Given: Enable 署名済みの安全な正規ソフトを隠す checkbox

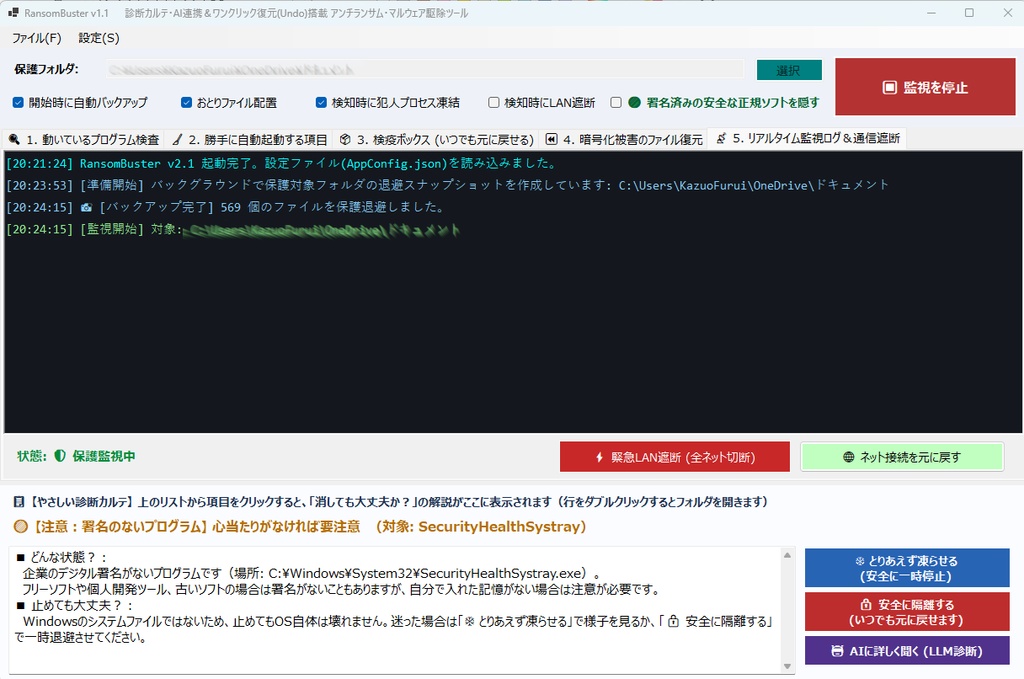Looking at the screenshot, I should 616,103.
